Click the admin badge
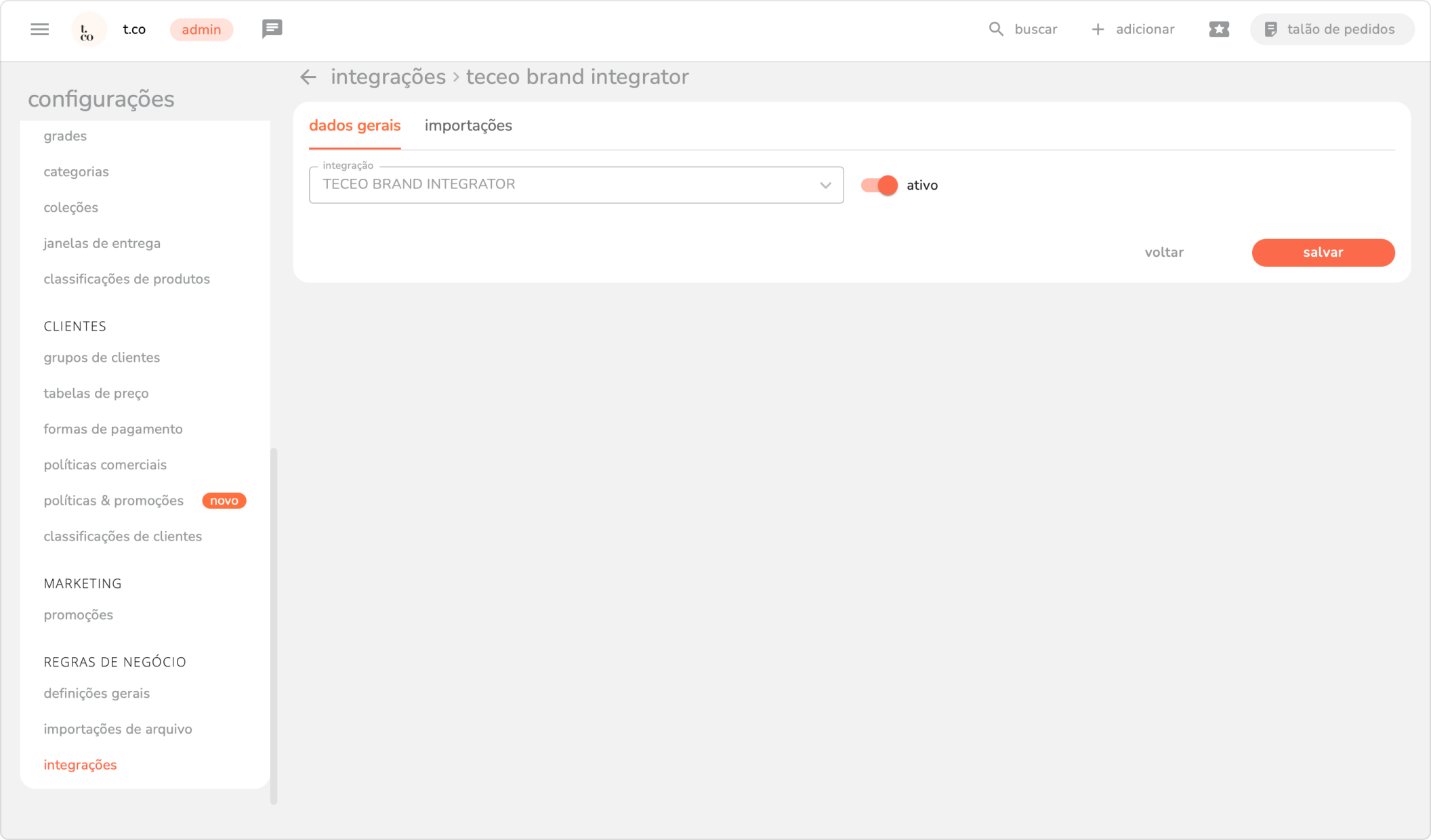The height and width of the screenshot is (840, 1431). click(201, 30)
